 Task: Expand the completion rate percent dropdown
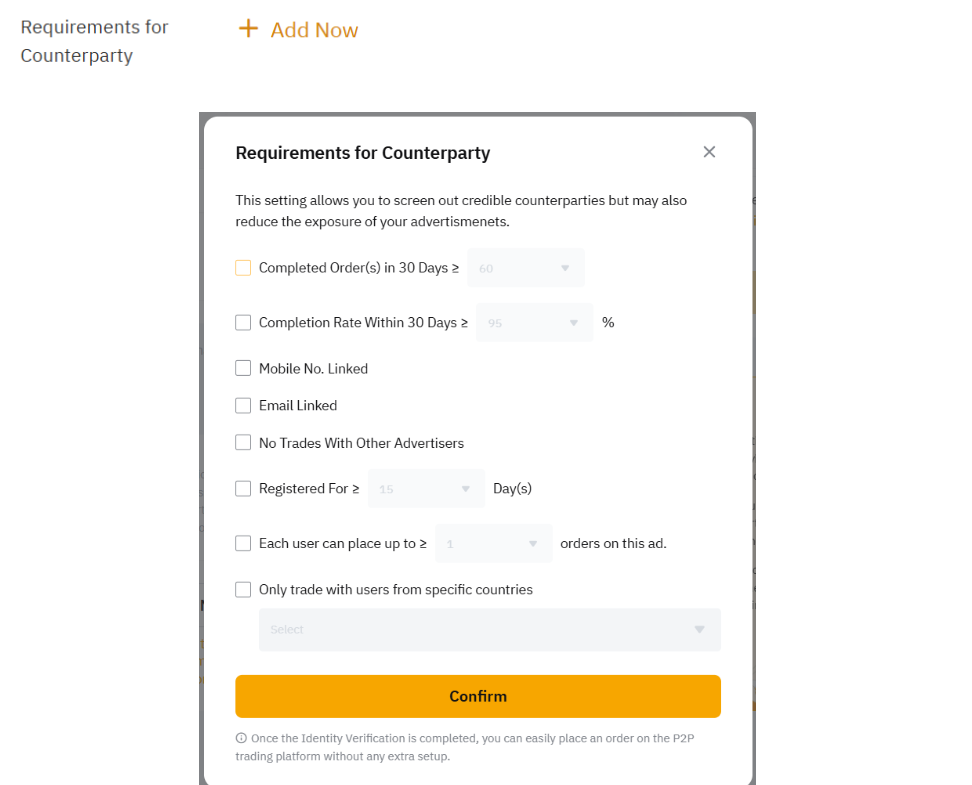534,322
